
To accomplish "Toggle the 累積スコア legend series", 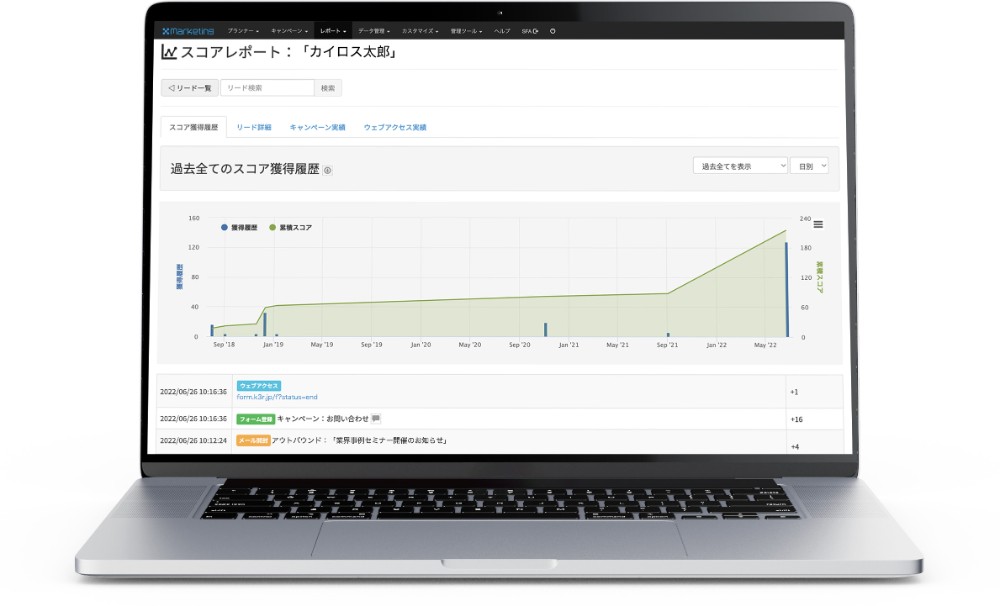I will pyautogui.click(x=290, y=228).
